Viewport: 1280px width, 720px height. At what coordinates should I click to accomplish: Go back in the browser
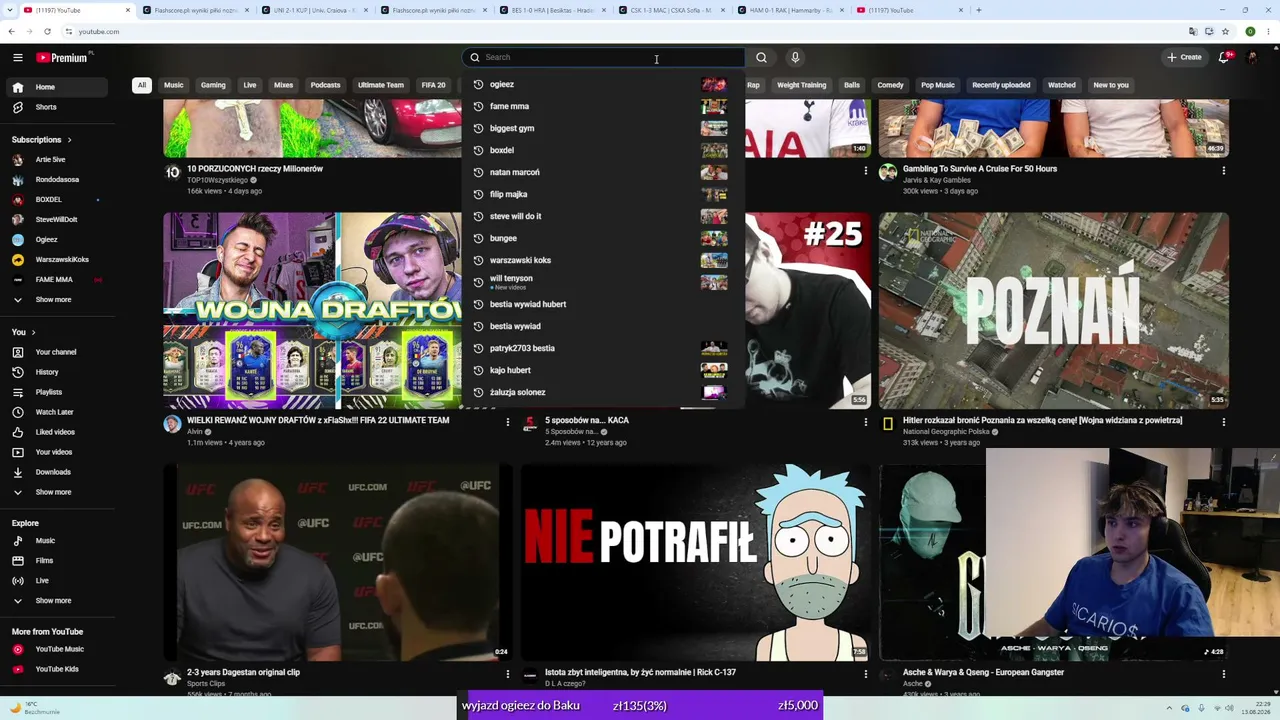[11, 32]
